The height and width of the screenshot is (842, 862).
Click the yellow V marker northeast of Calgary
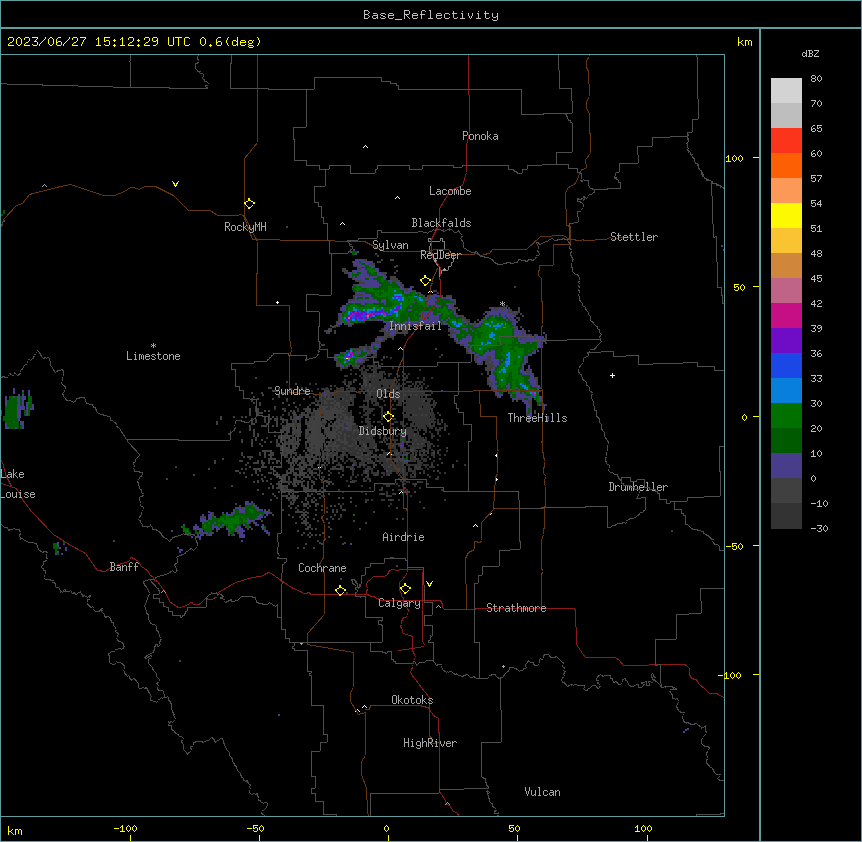click(429, 584)
